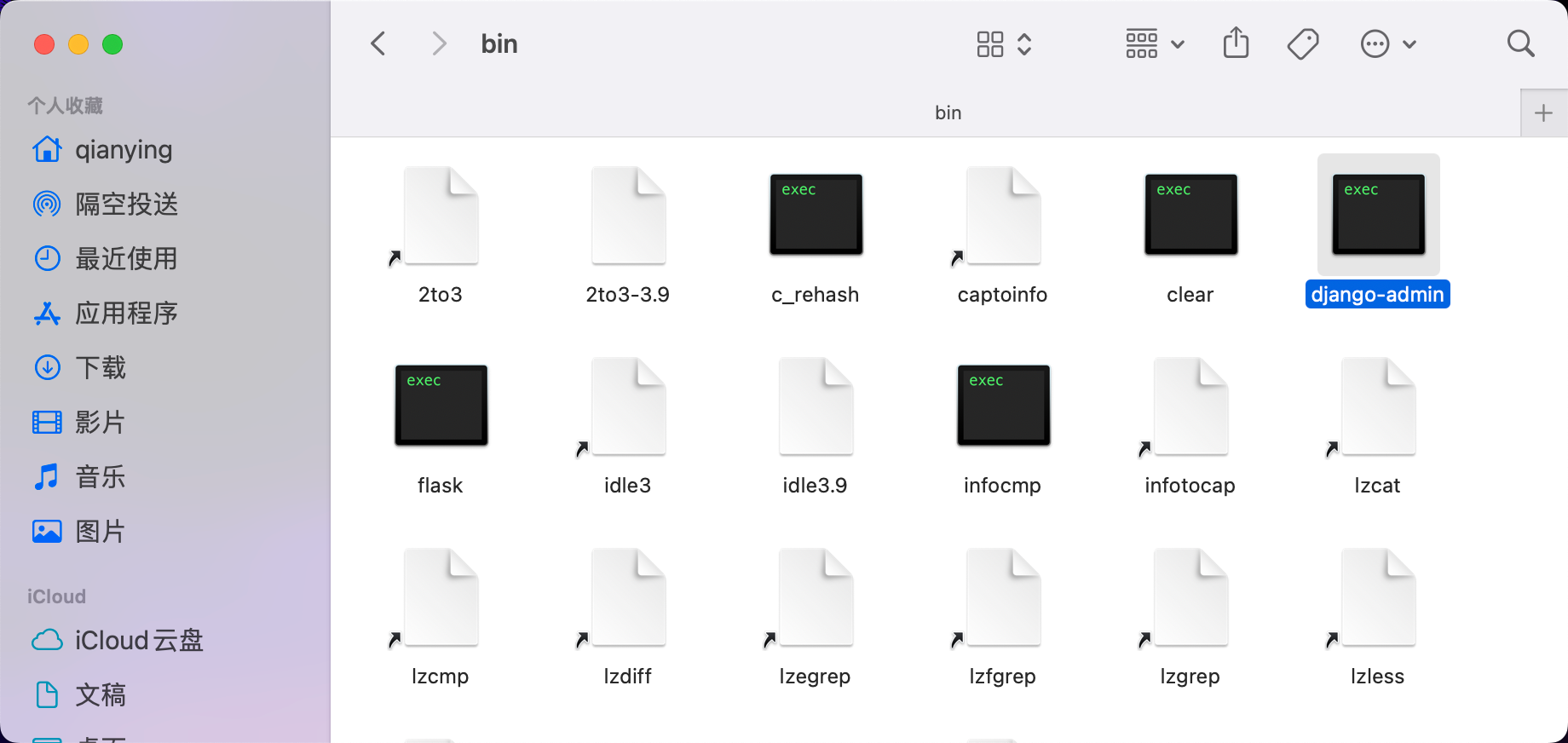Add a new tab with plus button
The height and width of the screenshot is (743, 1568).
1543,112
